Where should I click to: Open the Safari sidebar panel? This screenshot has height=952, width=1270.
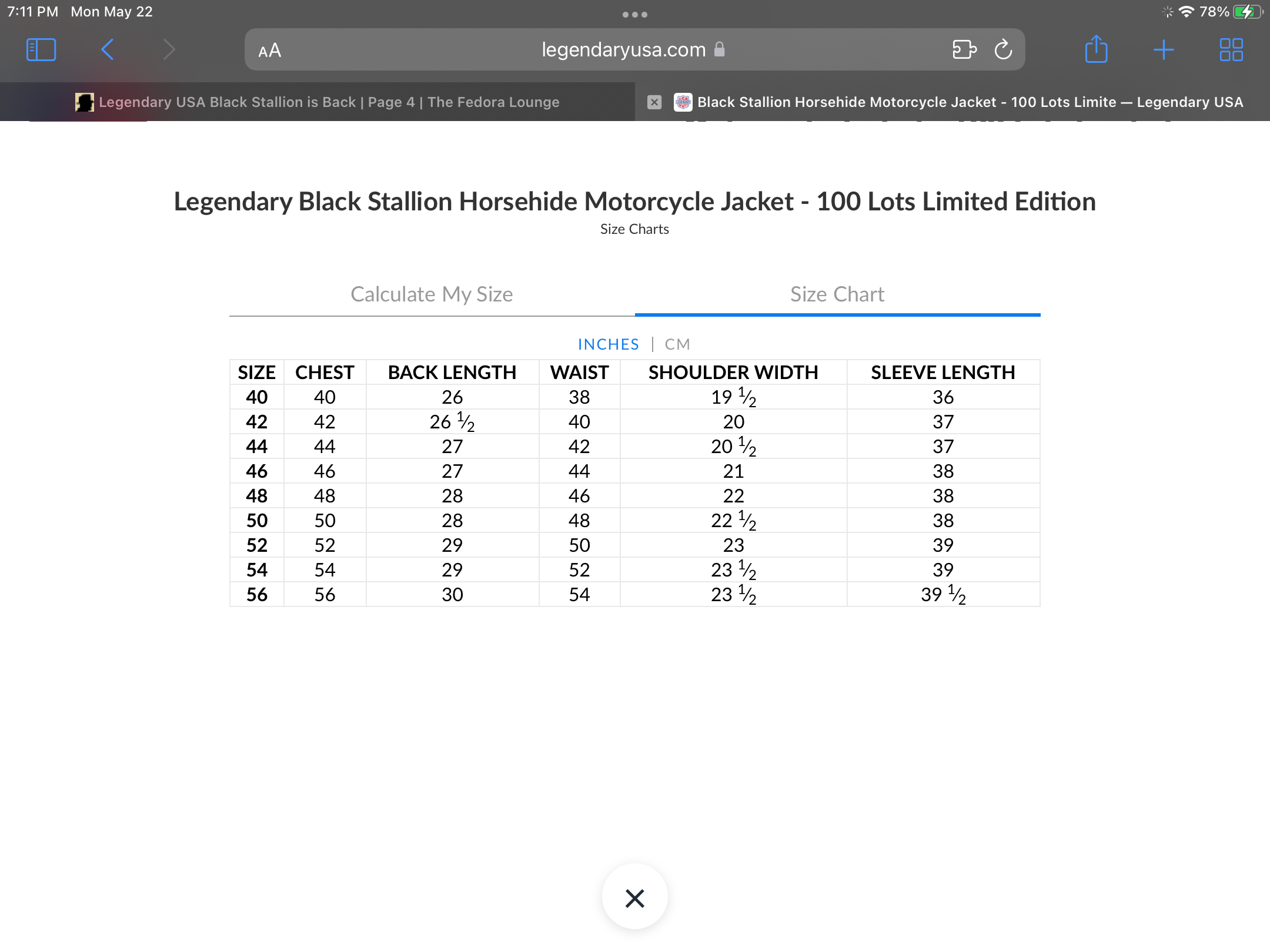(x=41, y=50)
